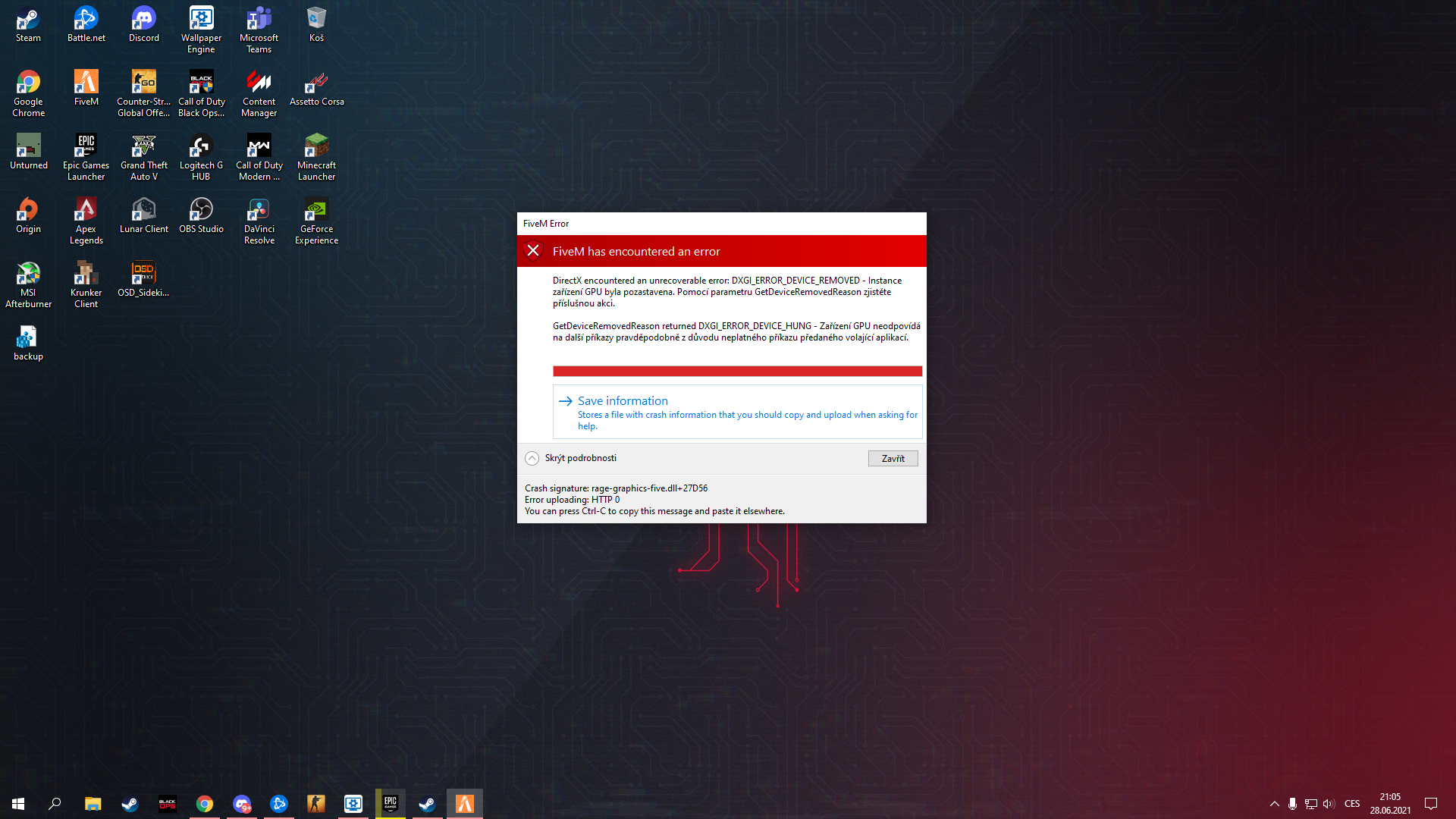Open MSI Afterburner desktop icon
Screen dimensions: 1456x819
point(28,285)
